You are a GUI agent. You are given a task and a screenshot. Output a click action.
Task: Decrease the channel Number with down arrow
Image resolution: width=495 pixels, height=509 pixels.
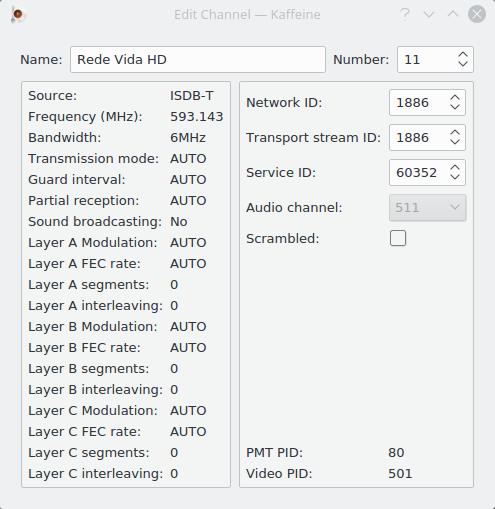pyautogui.click(x=463, y=64)
